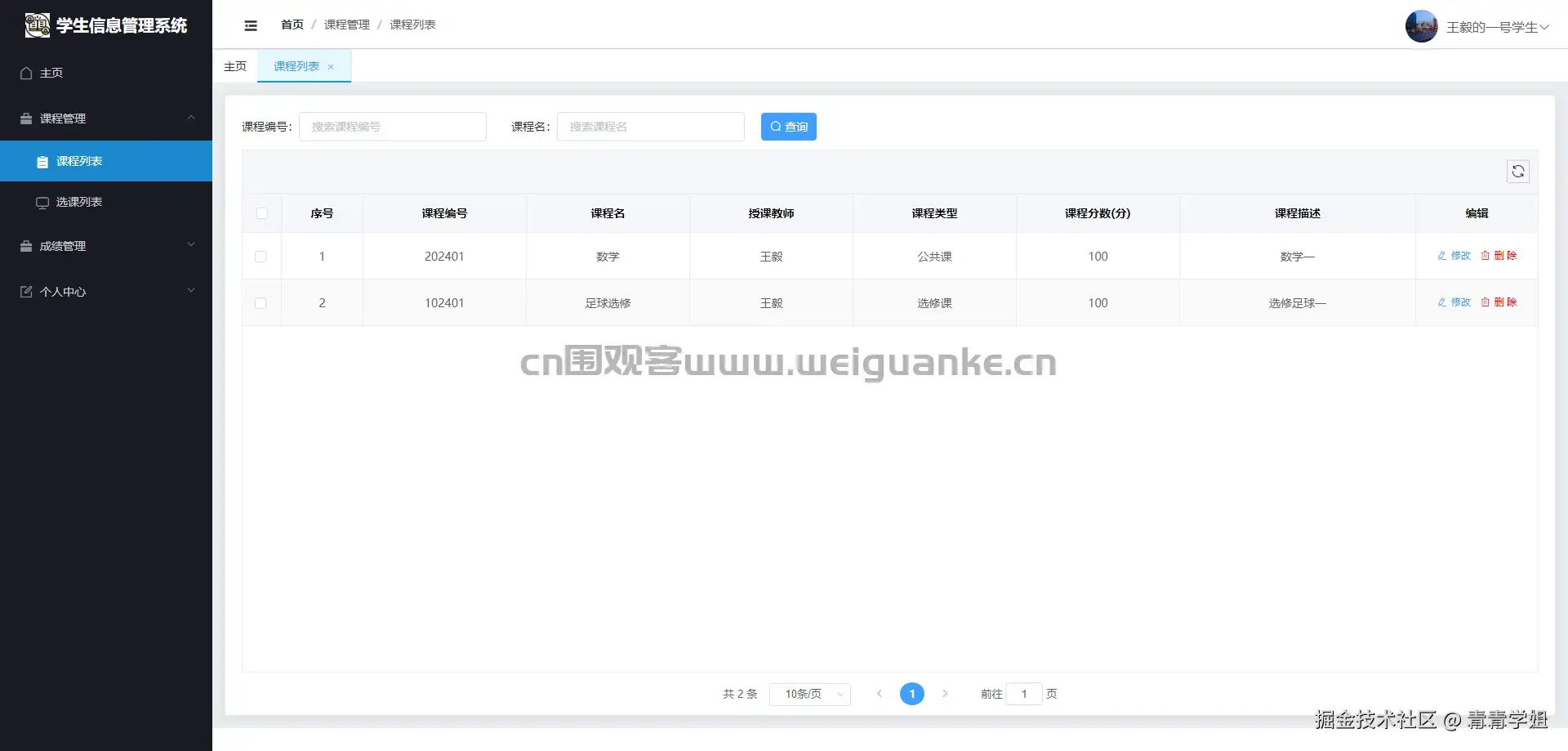Click the 课程类型 column header
1568x751 pixels.
tap(934, 213)
